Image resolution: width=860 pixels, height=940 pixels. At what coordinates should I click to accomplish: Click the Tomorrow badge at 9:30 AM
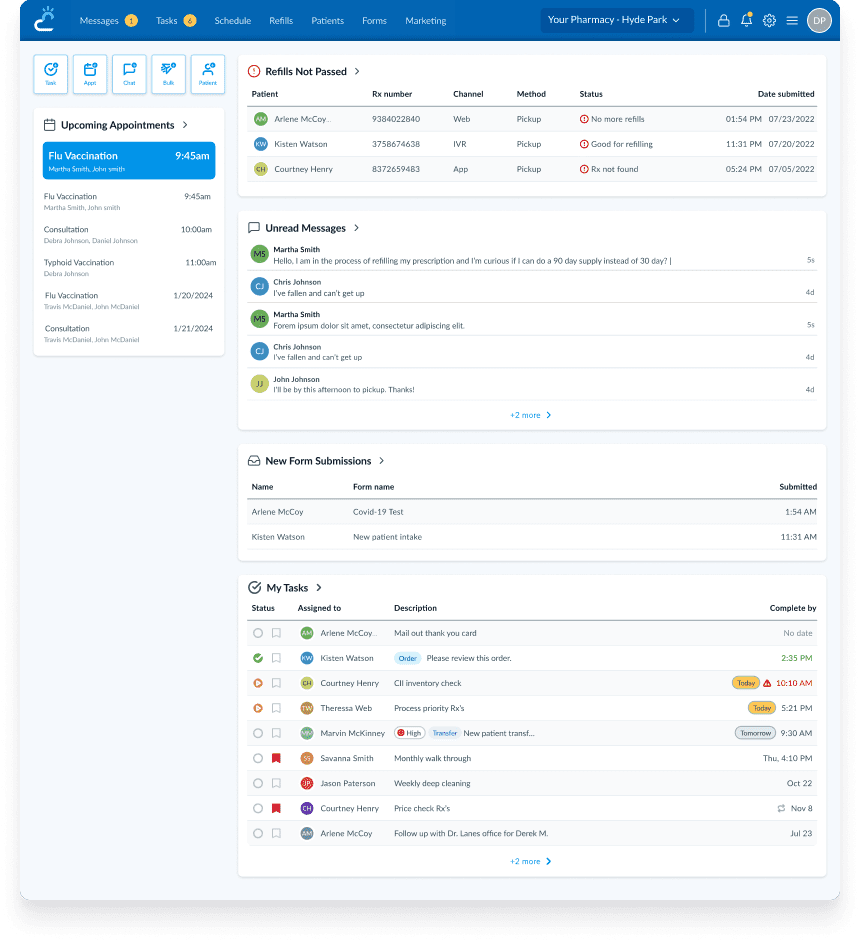[755, 733]
